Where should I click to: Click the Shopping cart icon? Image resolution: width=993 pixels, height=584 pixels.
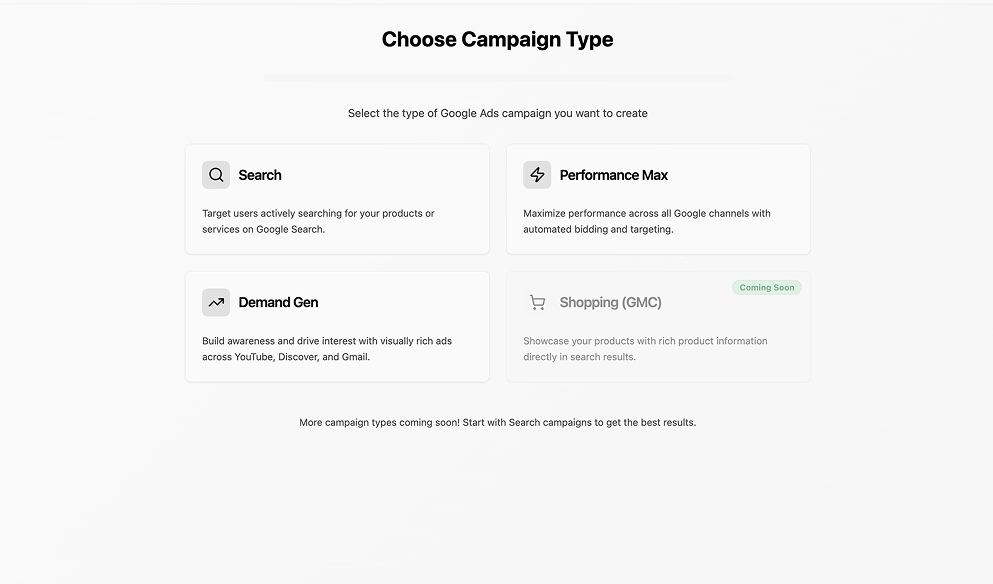coord(537,302)
